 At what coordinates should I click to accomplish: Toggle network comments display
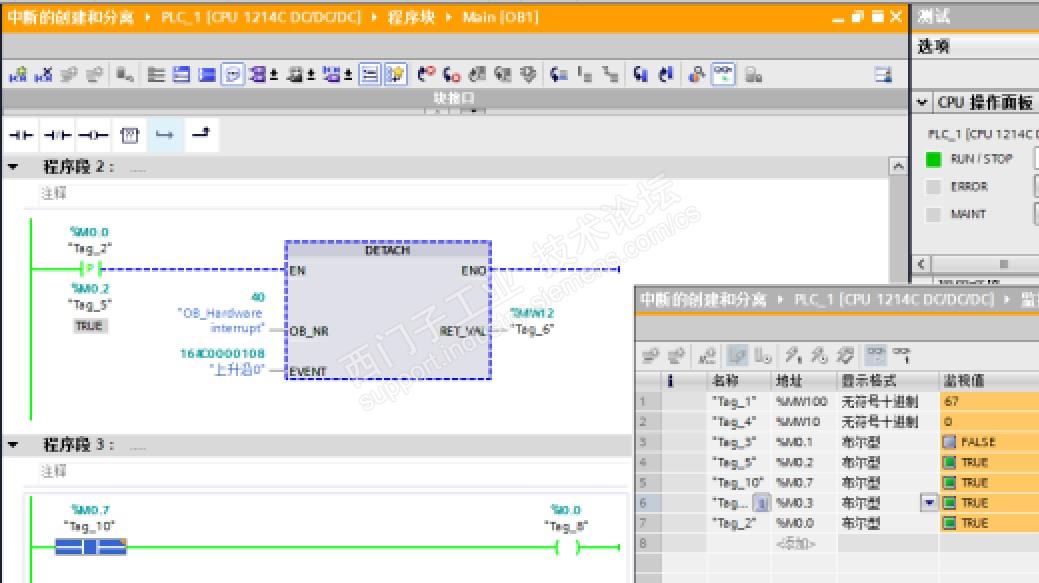370,75
